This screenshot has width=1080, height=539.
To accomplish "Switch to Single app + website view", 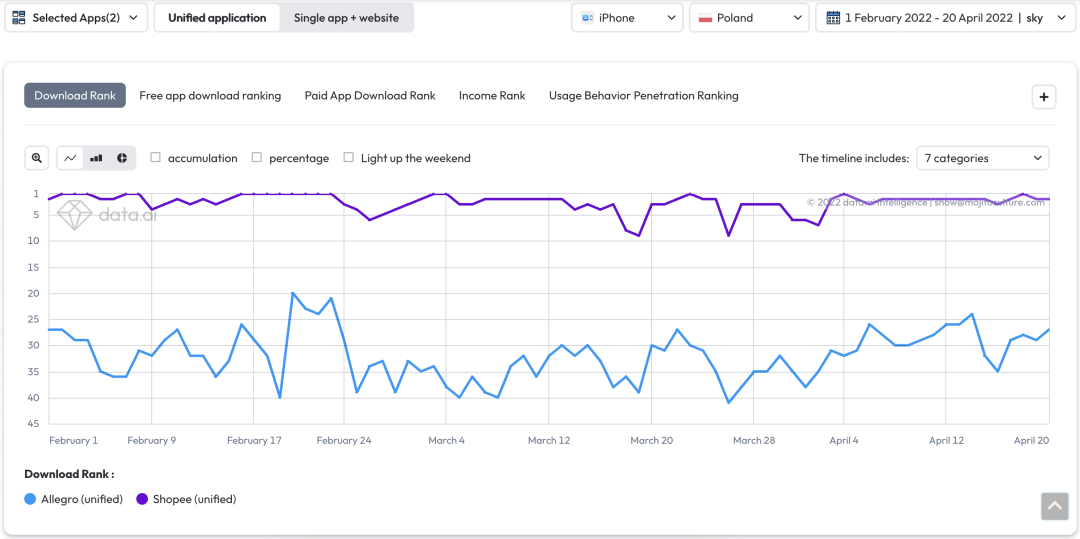I will [x=346, y=18].
